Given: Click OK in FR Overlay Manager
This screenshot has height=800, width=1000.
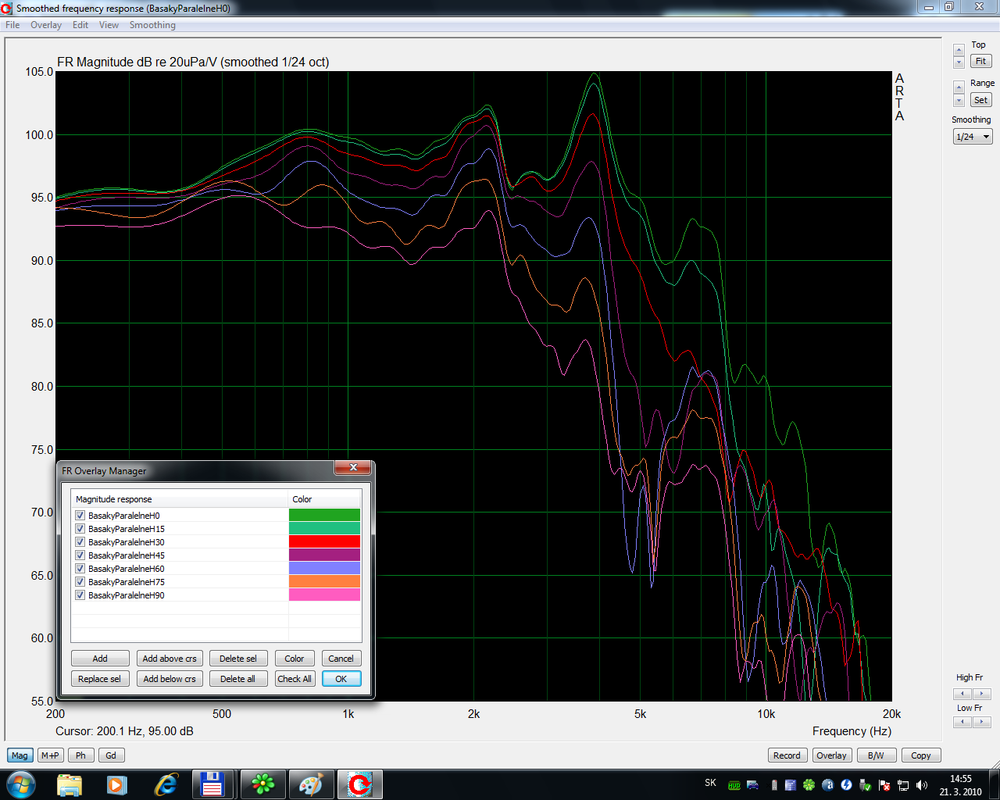Looking at the screenshot, I should click(341, 679).
